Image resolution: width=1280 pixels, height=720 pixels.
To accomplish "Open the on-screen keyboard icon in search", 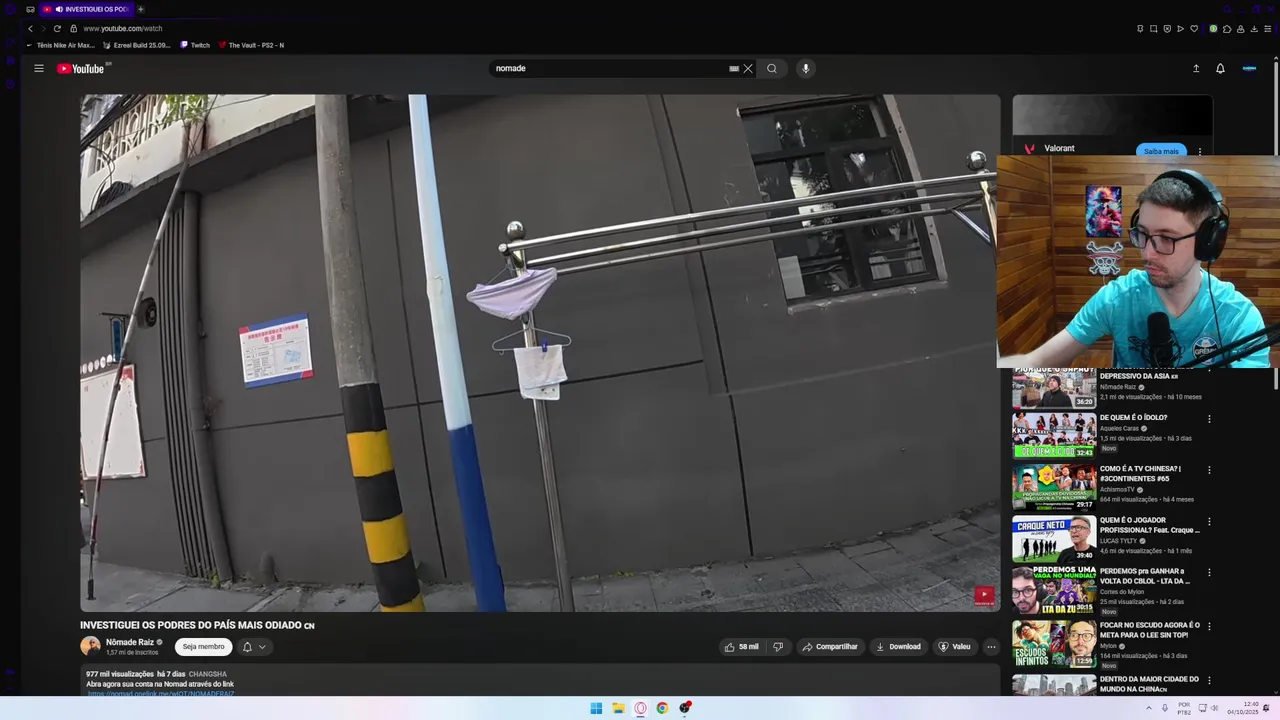I will (734, 68).
